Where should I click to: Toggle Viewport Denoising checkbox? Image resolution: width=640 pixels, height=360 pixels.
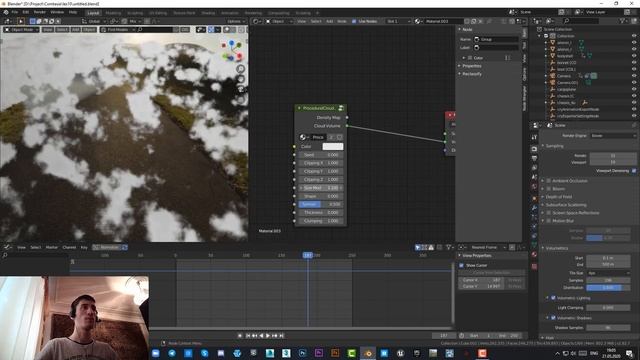pyautogui.click(x=634, y=171)
